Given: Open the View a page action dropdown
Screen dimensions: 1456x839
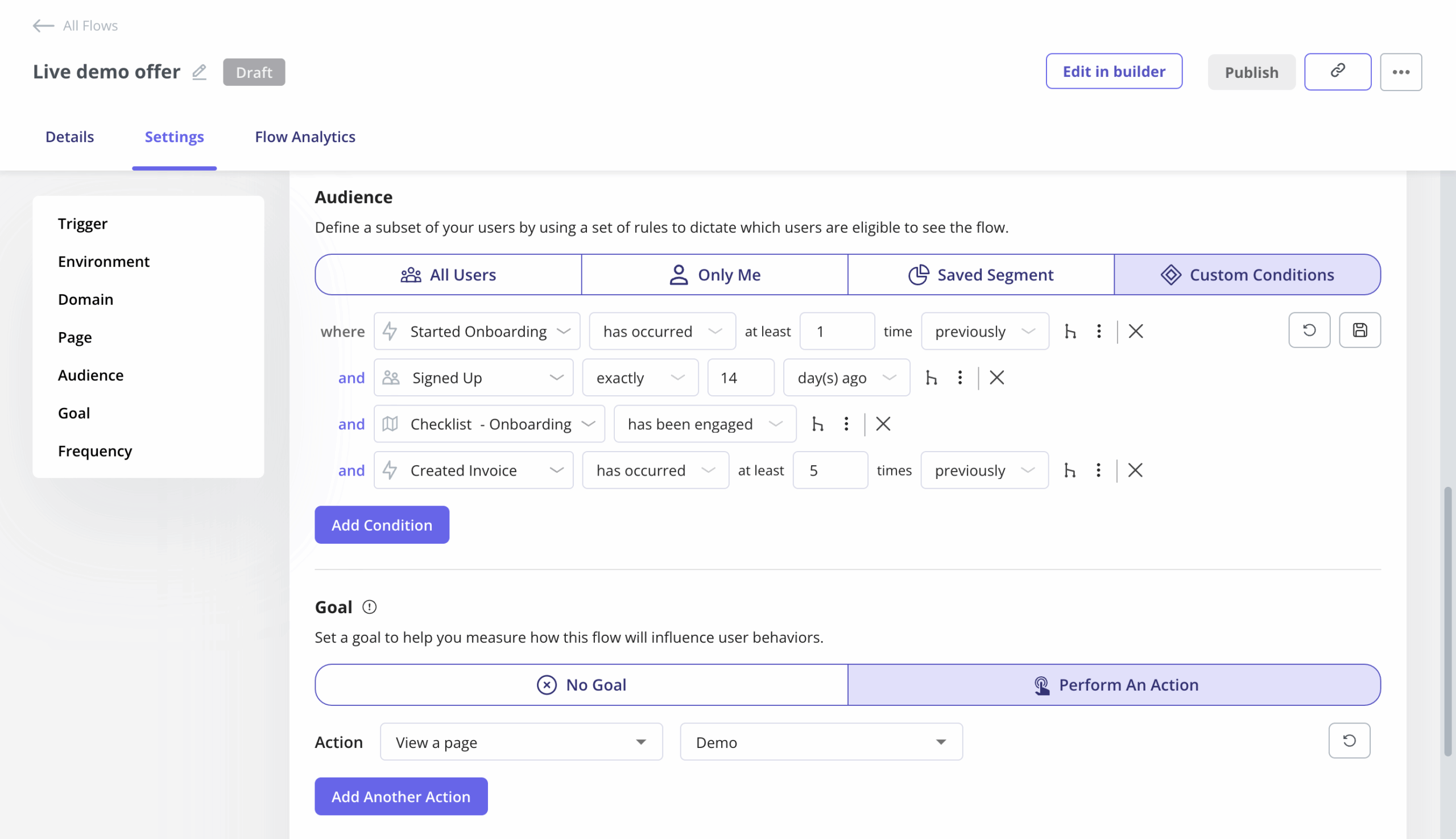Looking at the screenshot, I should tap(521, 742).
